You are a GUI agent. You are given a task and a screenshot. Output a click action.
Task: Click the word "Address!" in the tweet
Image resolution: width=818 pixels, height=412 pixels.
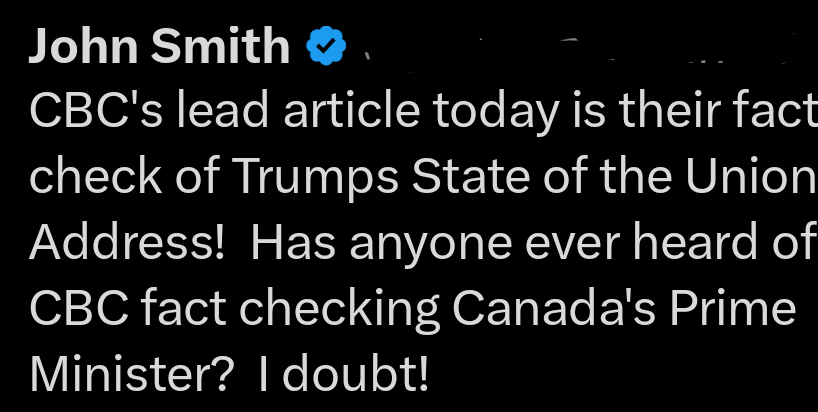click(126, 244)
